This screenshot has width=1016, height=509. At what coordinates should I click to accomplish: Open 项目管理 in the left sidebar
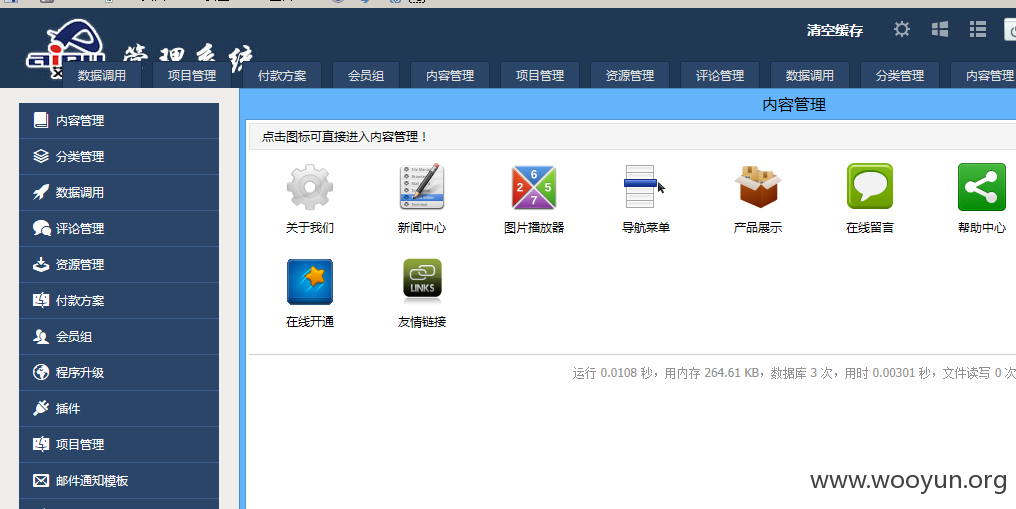click(x=119, y=444)
